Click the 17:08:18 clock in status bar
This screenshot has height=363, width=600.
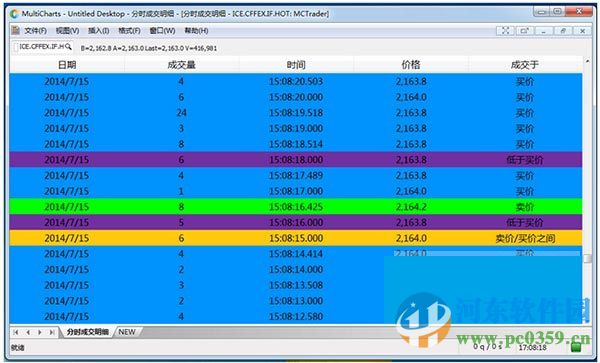[532, 348]
